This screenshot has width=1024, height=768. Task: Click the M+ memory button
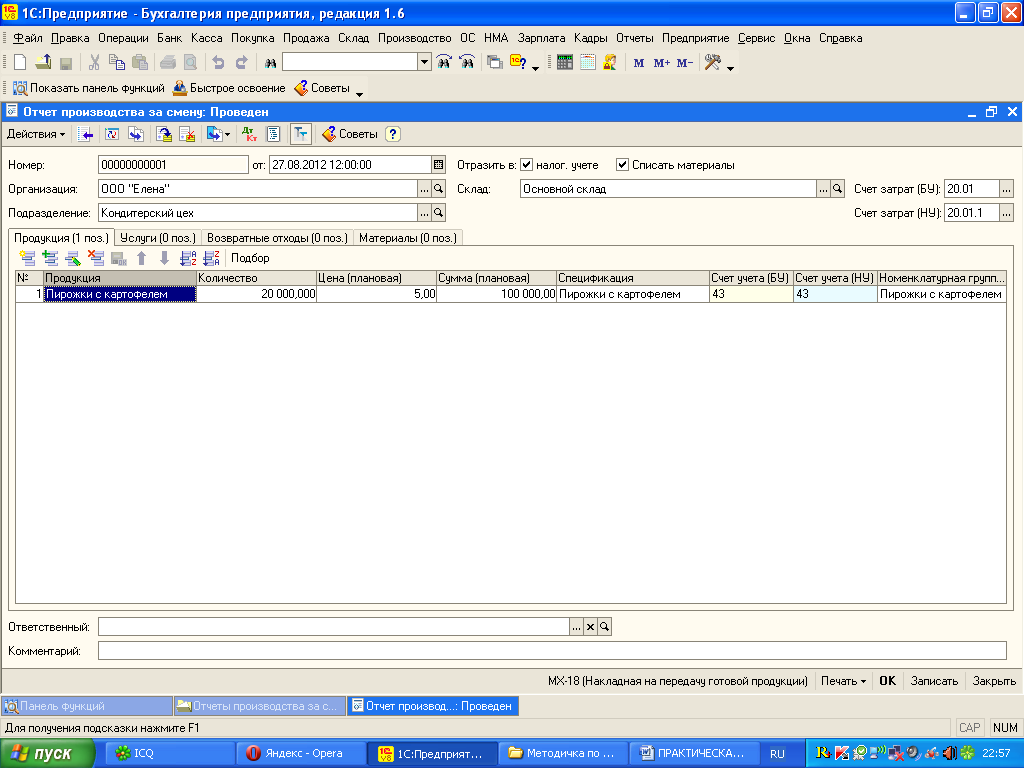coord(662,63)
